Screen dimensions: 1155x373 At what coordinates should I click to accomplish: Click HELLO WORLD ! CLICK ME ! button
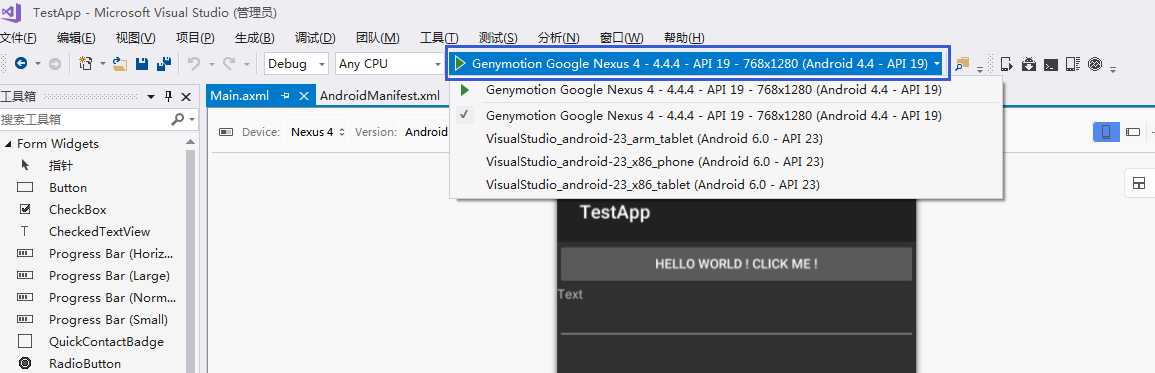(736, 264)
